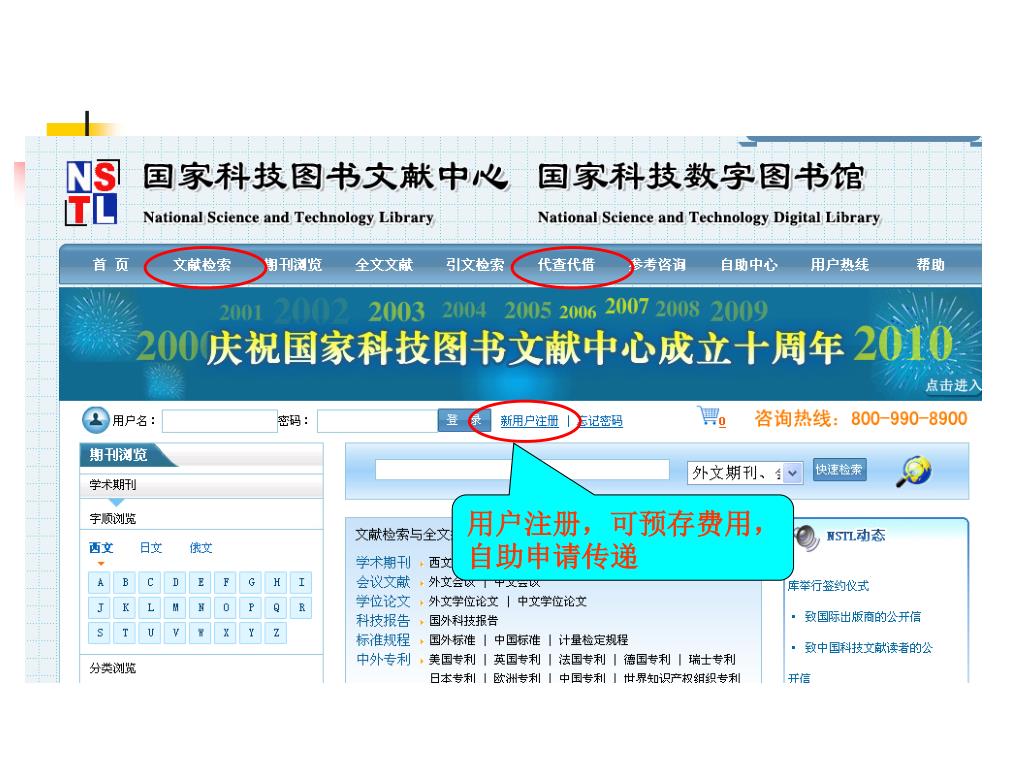Browse journals starting with letter F
The width and height of the screenshot is (1024, 768).
coord(226,582)
